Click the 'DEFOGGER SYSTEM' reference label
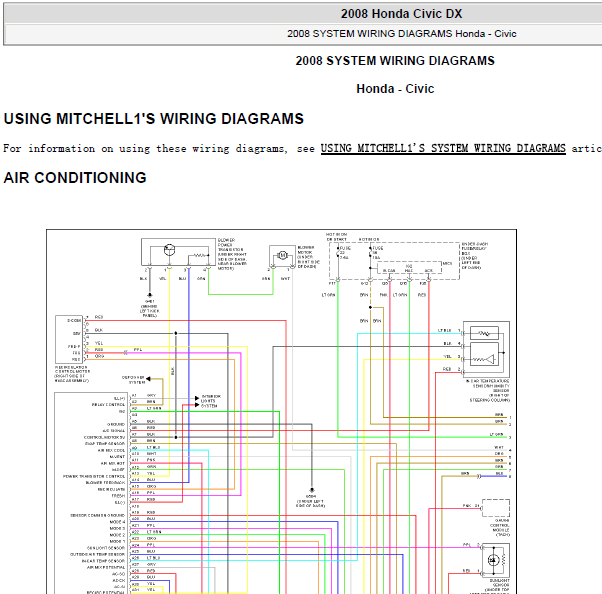This screenshot has width=602, height=594. (133, 380)
